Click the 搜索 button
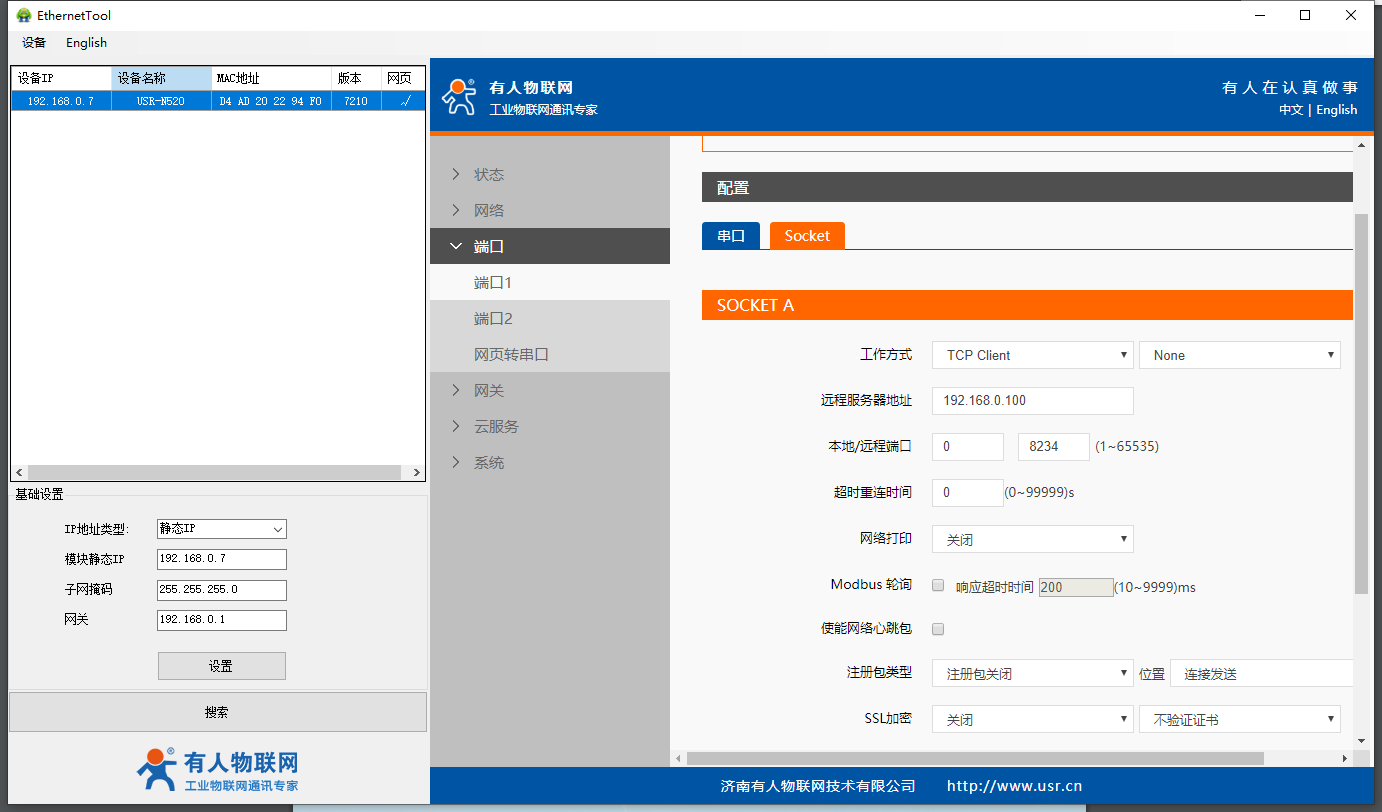1382x812 pixels. click(x=217, y=712)
